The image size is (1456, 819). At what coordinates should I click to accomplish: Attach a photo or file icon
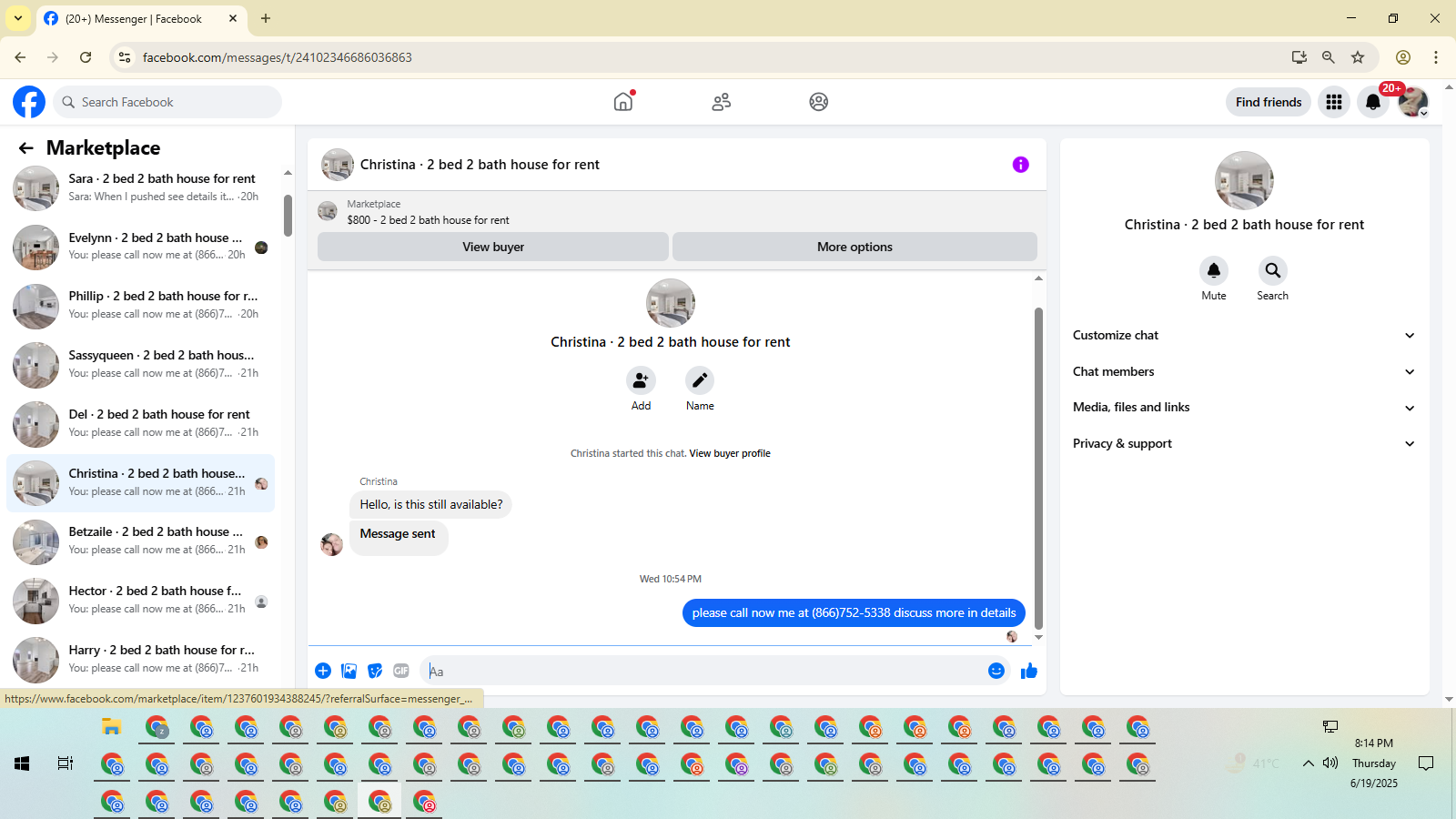pyautogui.click(x=349, y=671)
